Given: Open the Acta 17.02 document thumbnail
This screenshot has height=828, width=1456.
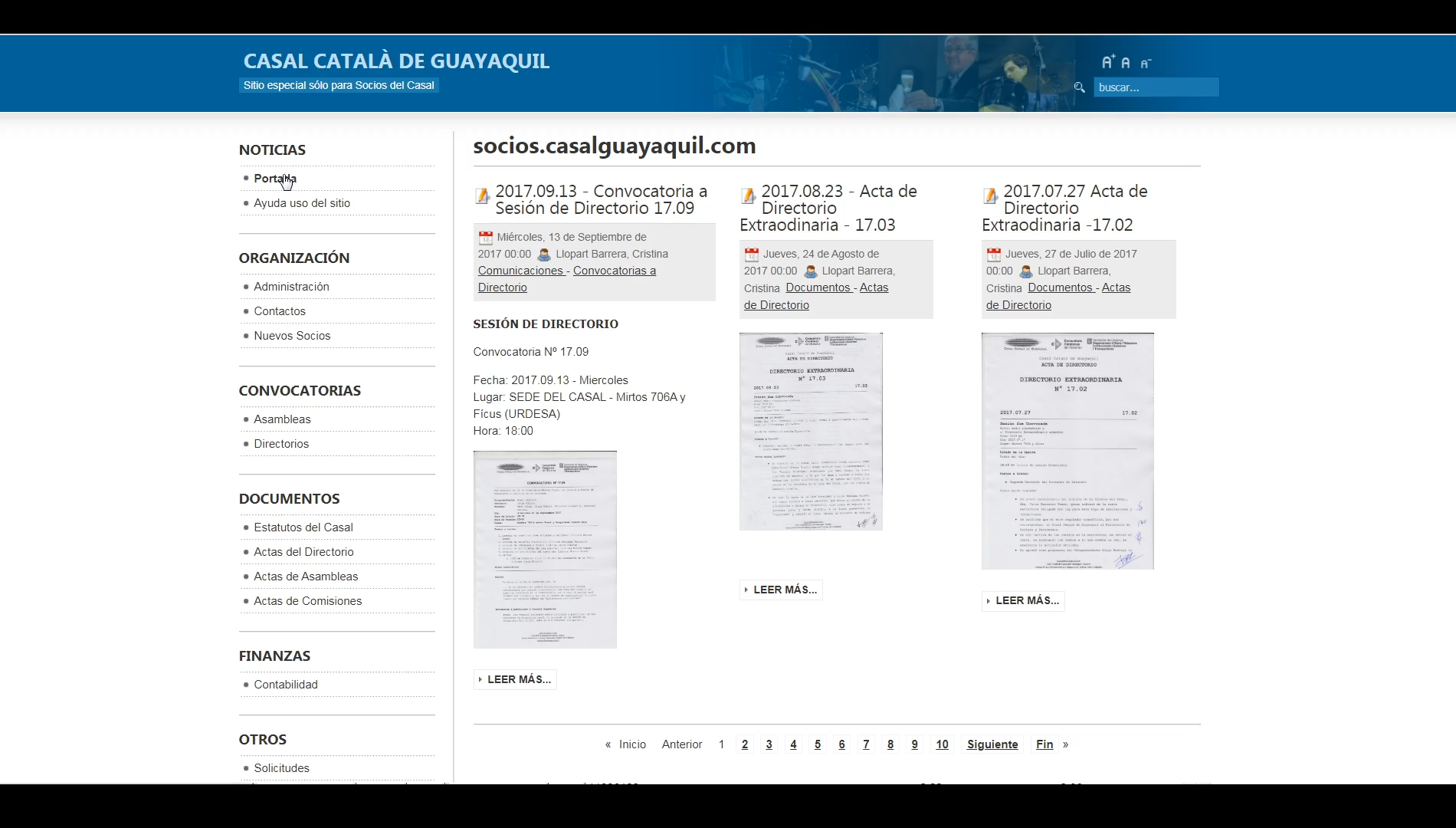Looking at the screenshot, I should click(x=1067, y=451).
